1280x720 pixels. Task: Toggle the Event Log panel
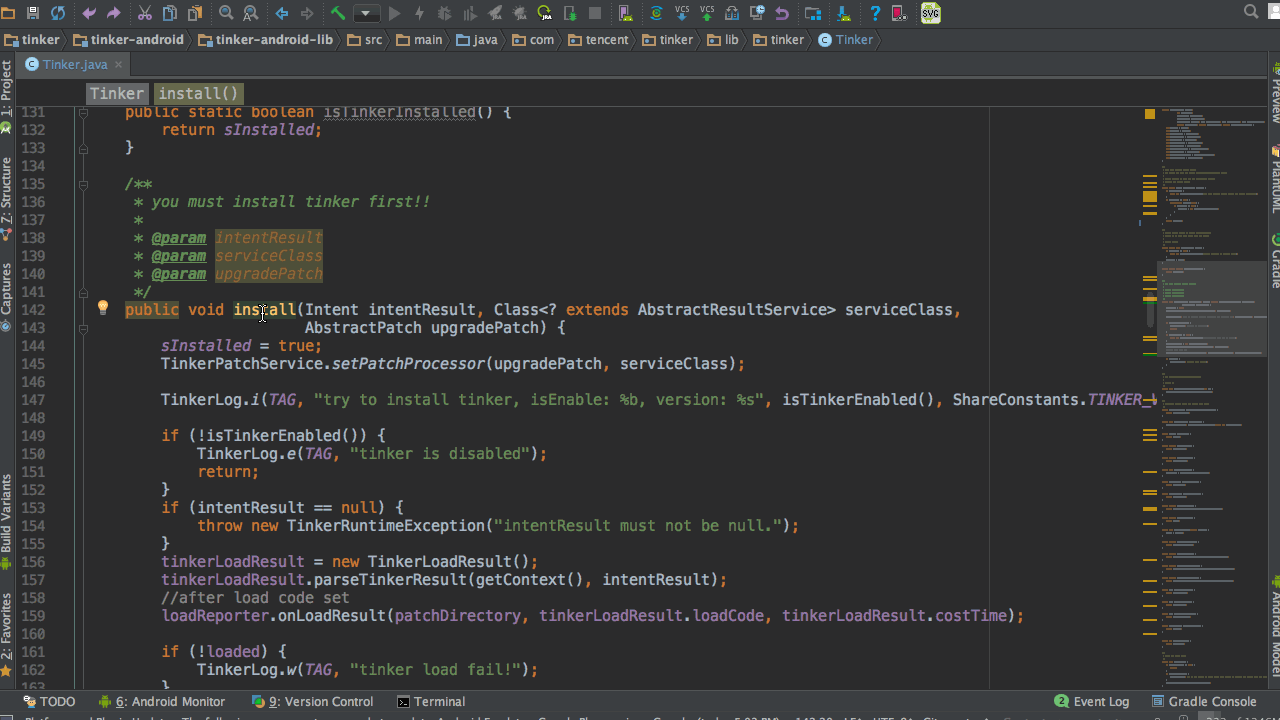click(1092, 701)
